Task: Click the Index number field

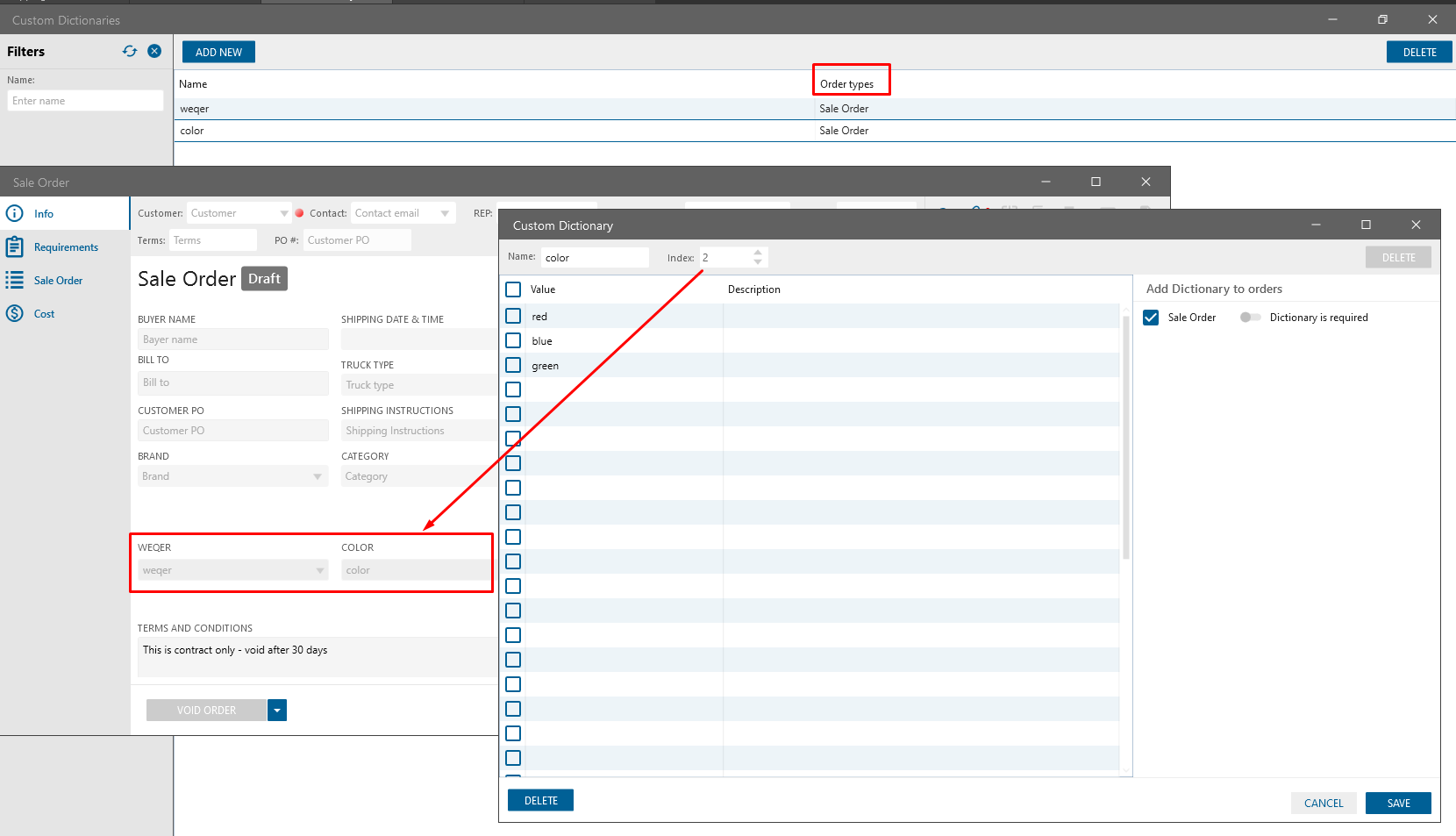Action: [x=724, y=257]
